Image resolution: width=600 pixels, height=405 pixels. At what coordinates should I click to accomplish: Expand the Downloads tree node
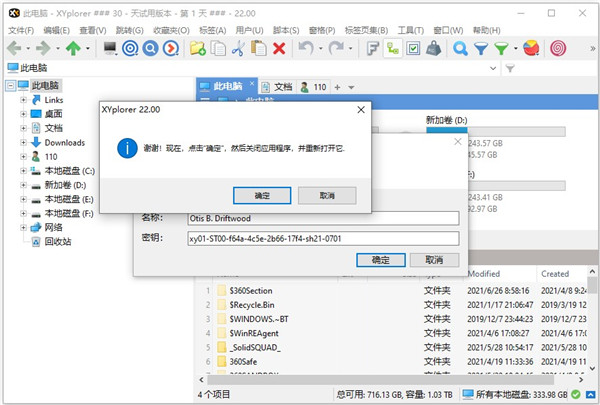[x=23, y=142]
